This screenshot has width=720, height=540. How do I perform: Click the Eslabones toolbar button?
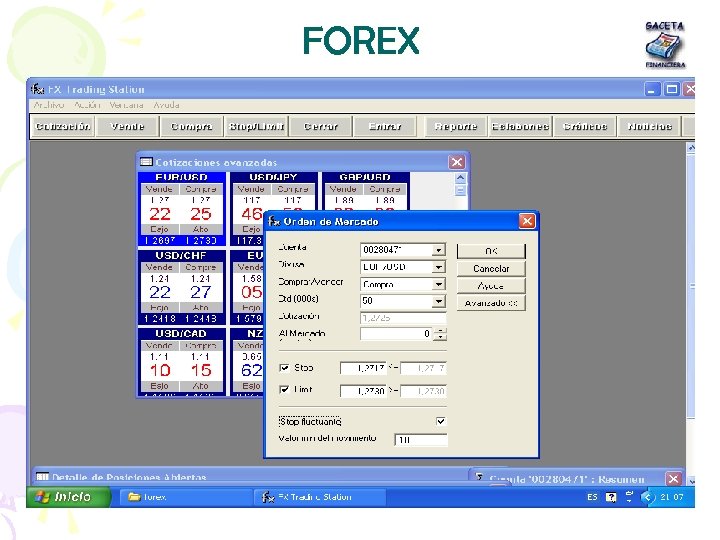click(x=520, y=126)
